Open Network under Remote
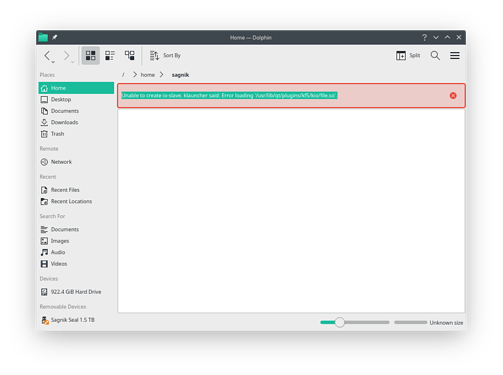Viewport: 503px width, 375px height. tap(76, 162)
